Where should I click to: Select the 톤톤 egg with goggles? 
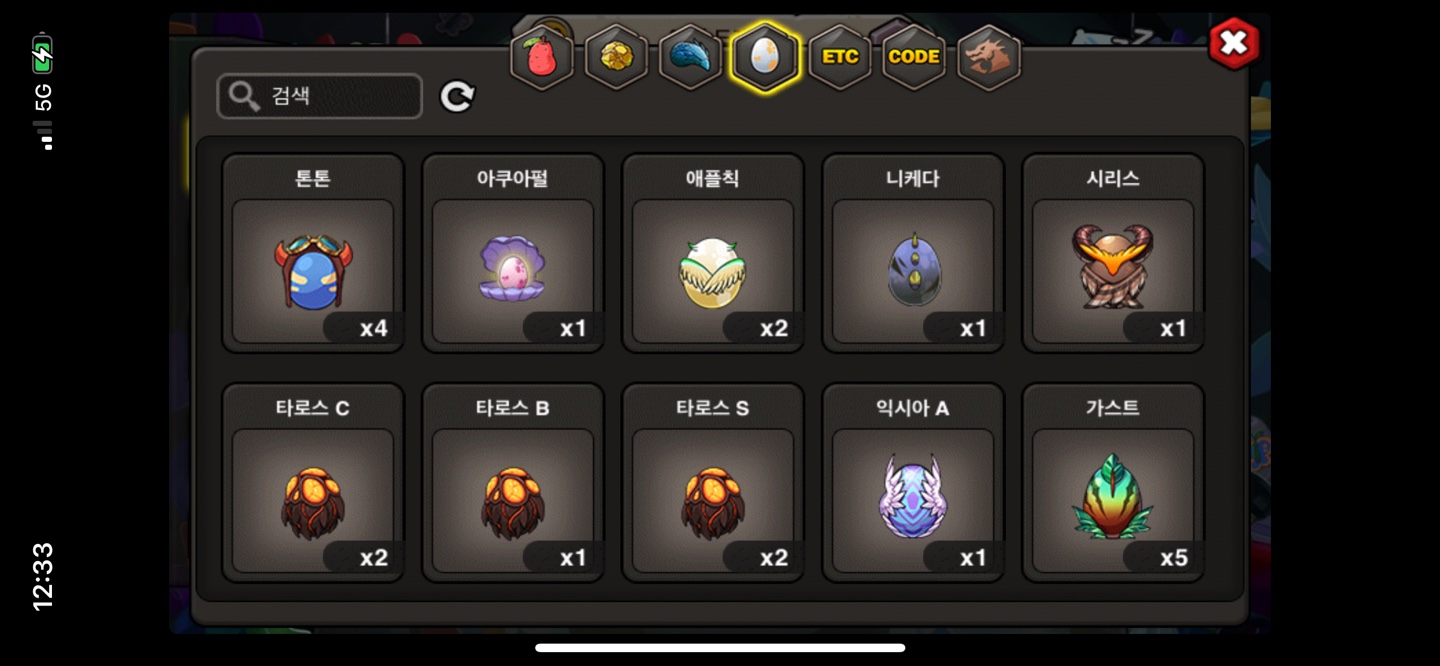pyautogui.click(x=313, y=253)
